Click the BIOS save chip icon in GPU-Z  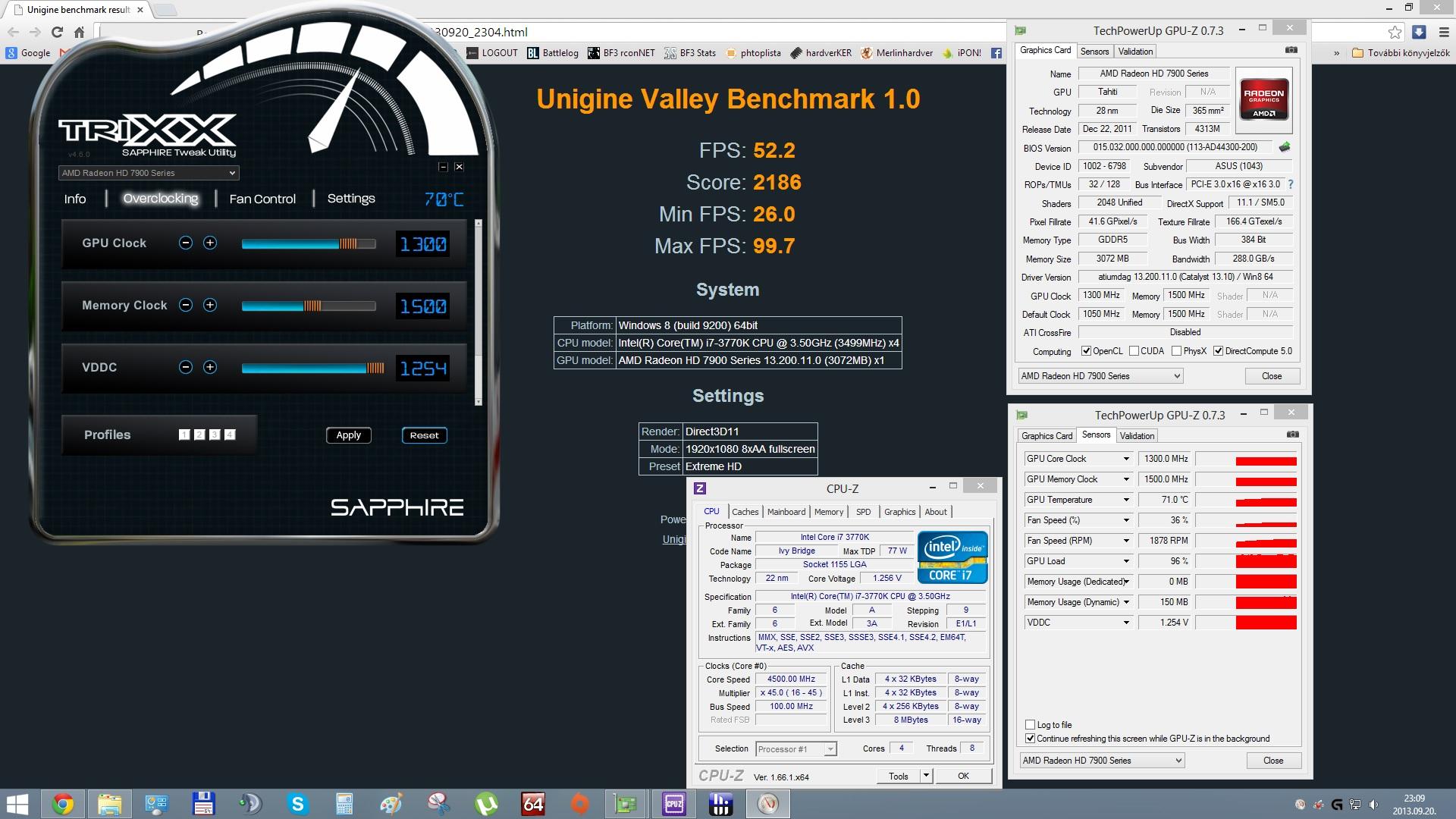(1285, 147)
